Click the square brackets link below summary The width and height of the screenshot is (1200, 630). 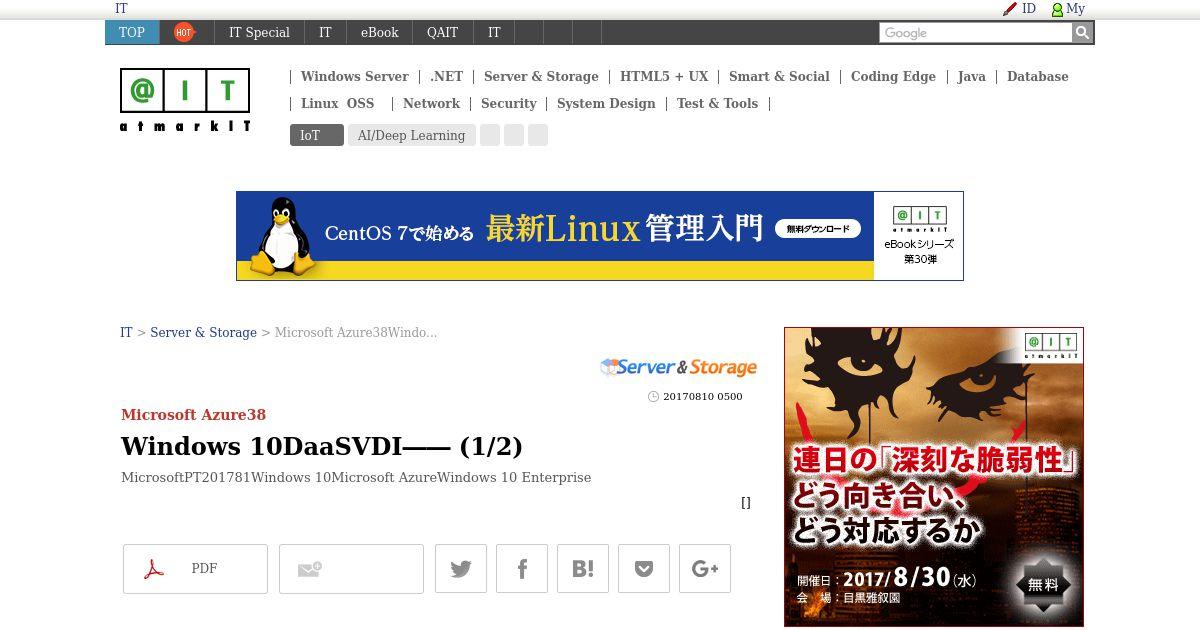(x=746, y=503)
